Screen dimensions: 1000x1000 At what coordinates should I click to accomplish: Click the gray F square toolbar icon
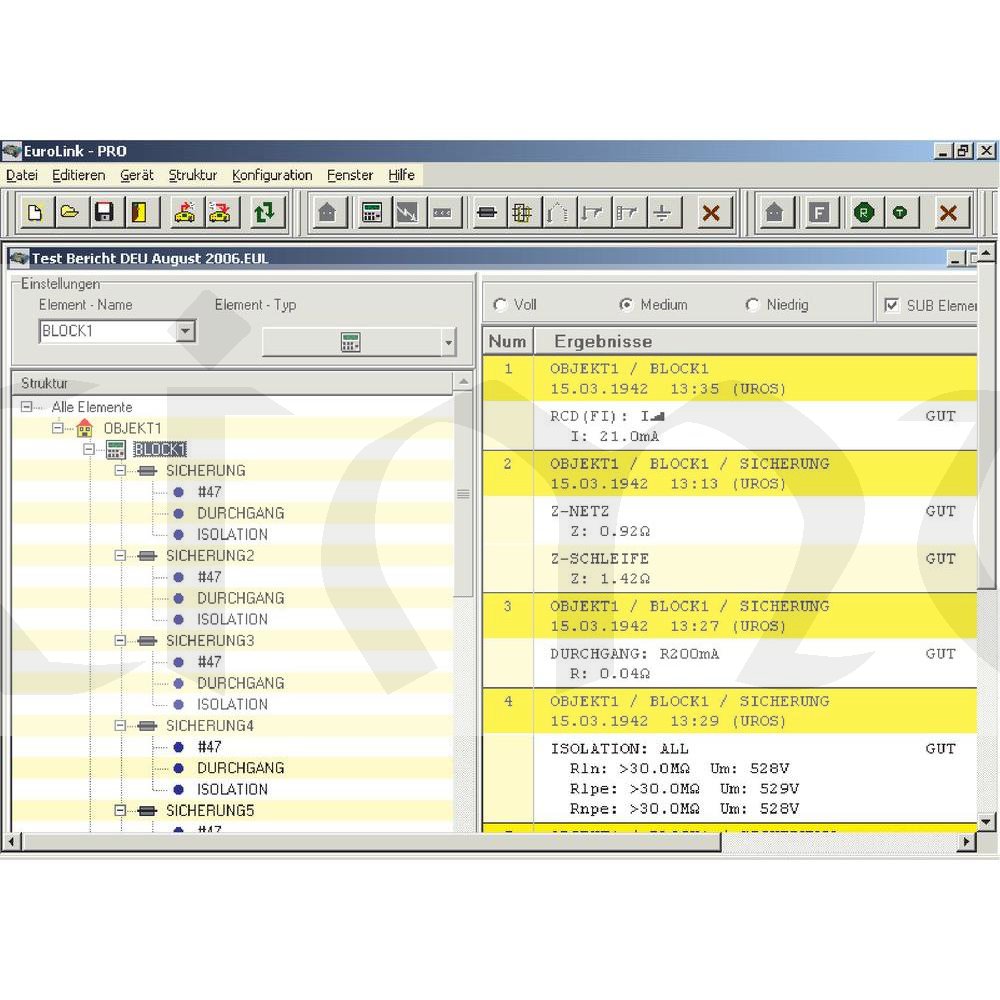coord(818,213)
